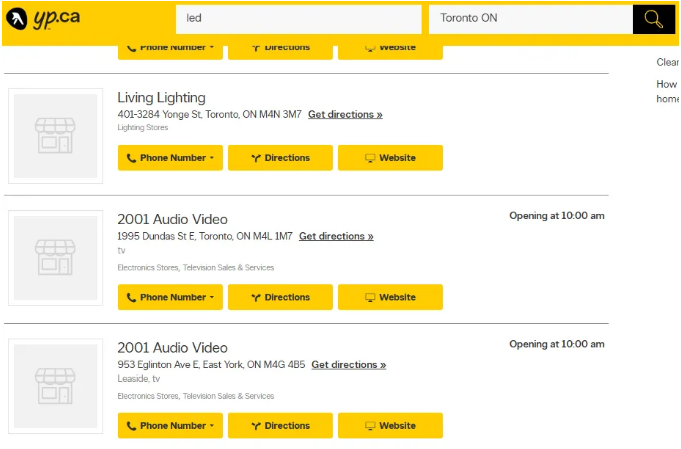Screen dimensions: 681x449
Task: Expand Phone Number for 1995 Dundas St listing
Action: (170, 297)
